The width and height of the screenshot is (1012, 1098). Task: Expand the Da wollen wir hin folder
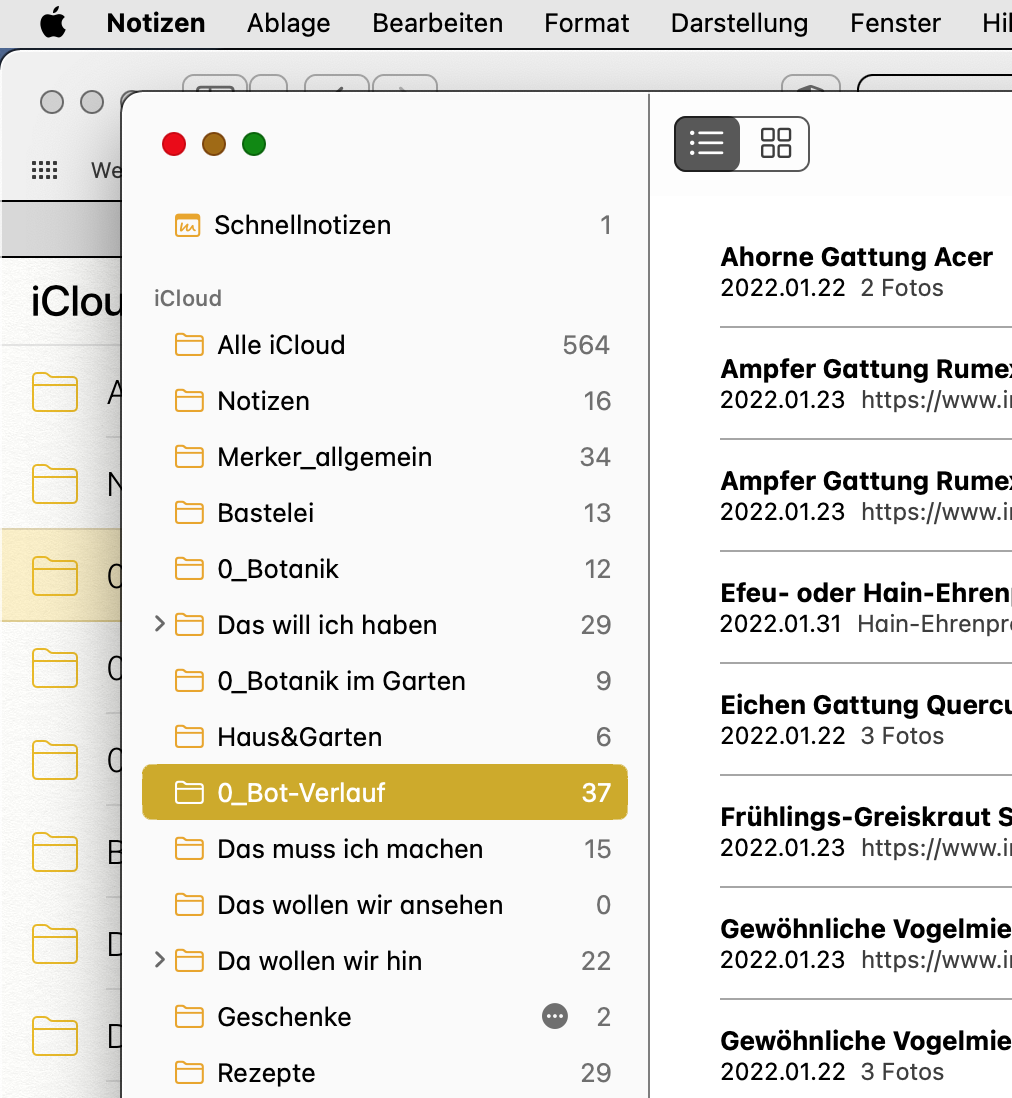[159, 960]
